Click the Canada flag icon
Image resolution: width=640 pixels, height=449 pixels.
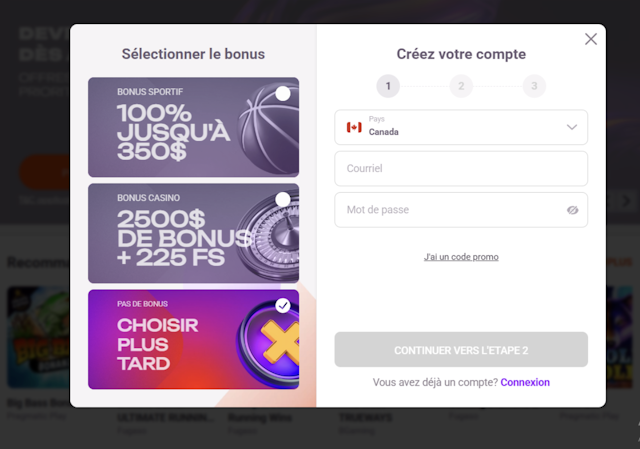(354, 127)
